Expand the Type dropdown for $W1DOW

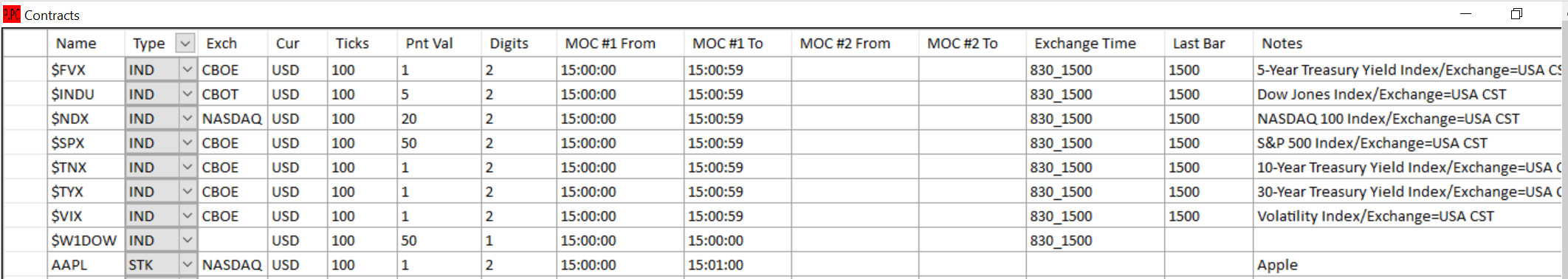tap(188, 241)
